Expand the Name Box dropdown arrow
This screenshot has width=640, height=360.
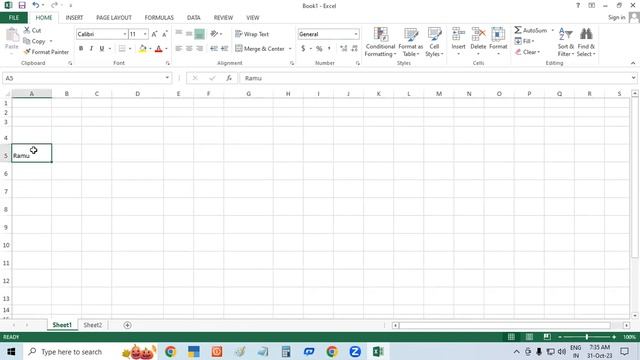167,78
